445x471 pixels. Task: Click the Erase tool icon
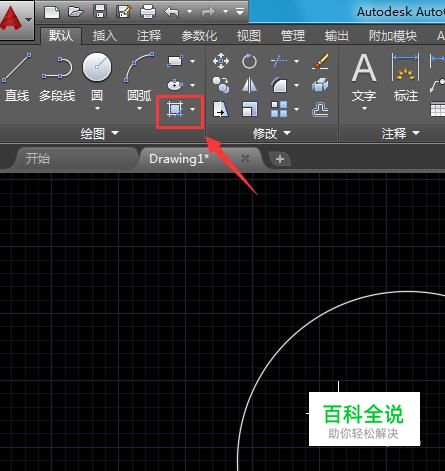coord(320,61)
